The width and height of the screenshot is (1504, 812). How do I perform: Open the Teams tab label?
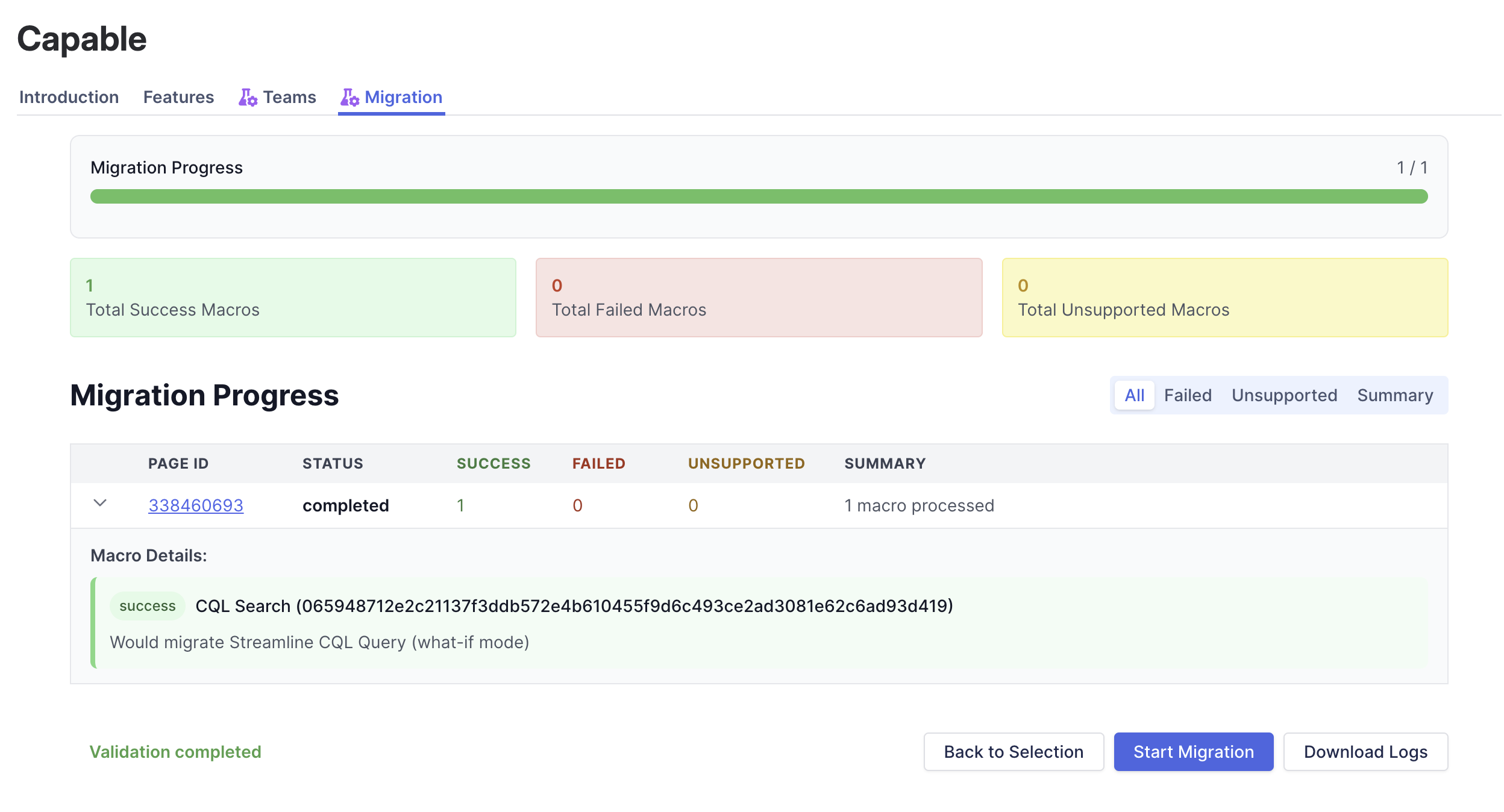coord(289,98)
